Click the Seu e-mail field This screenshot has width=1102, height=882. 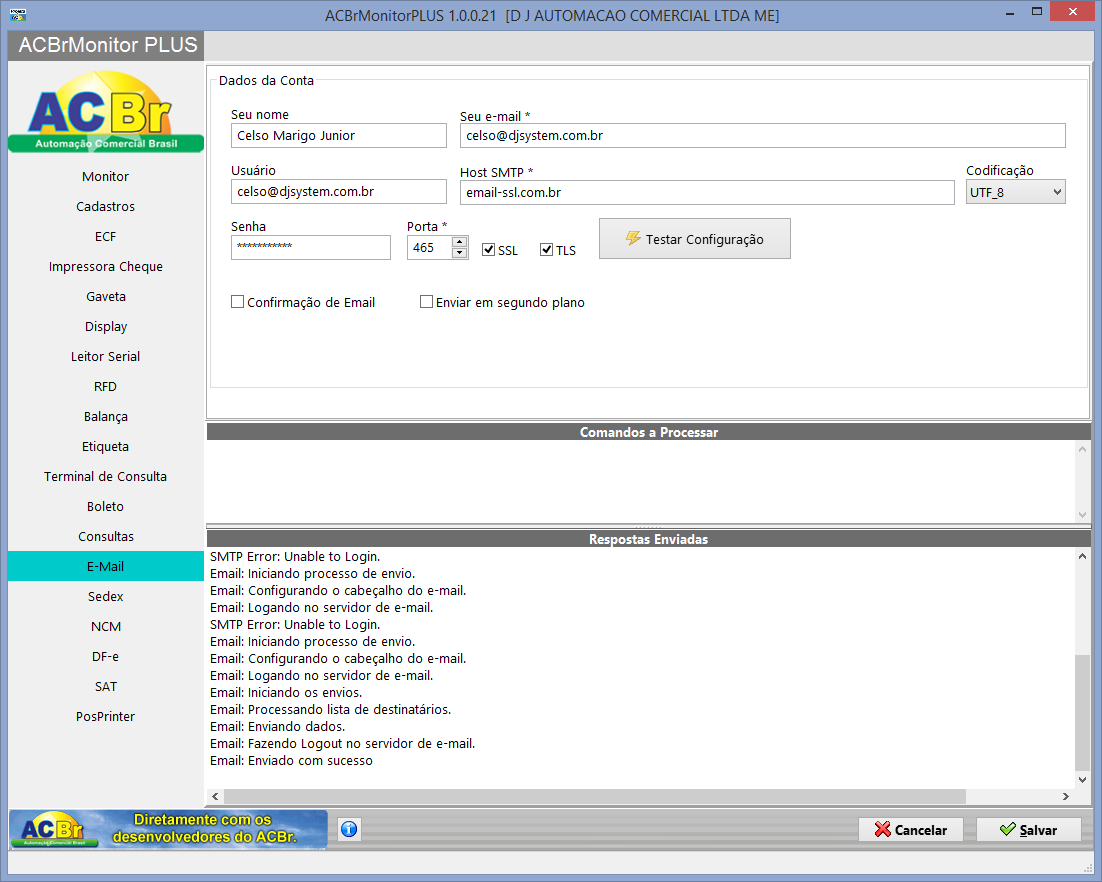tap(763, 136)
